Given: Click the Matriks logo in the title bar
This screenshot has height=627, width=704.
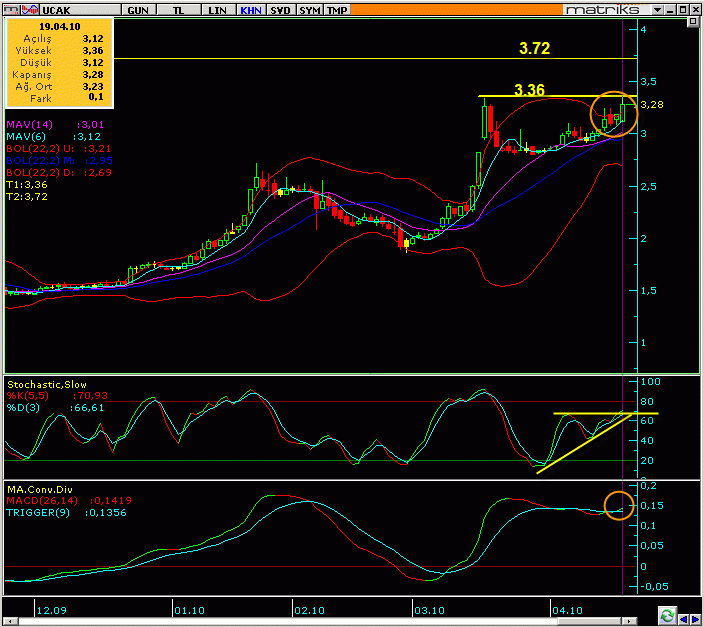Looking at the screenshot, I should (602, 9).
